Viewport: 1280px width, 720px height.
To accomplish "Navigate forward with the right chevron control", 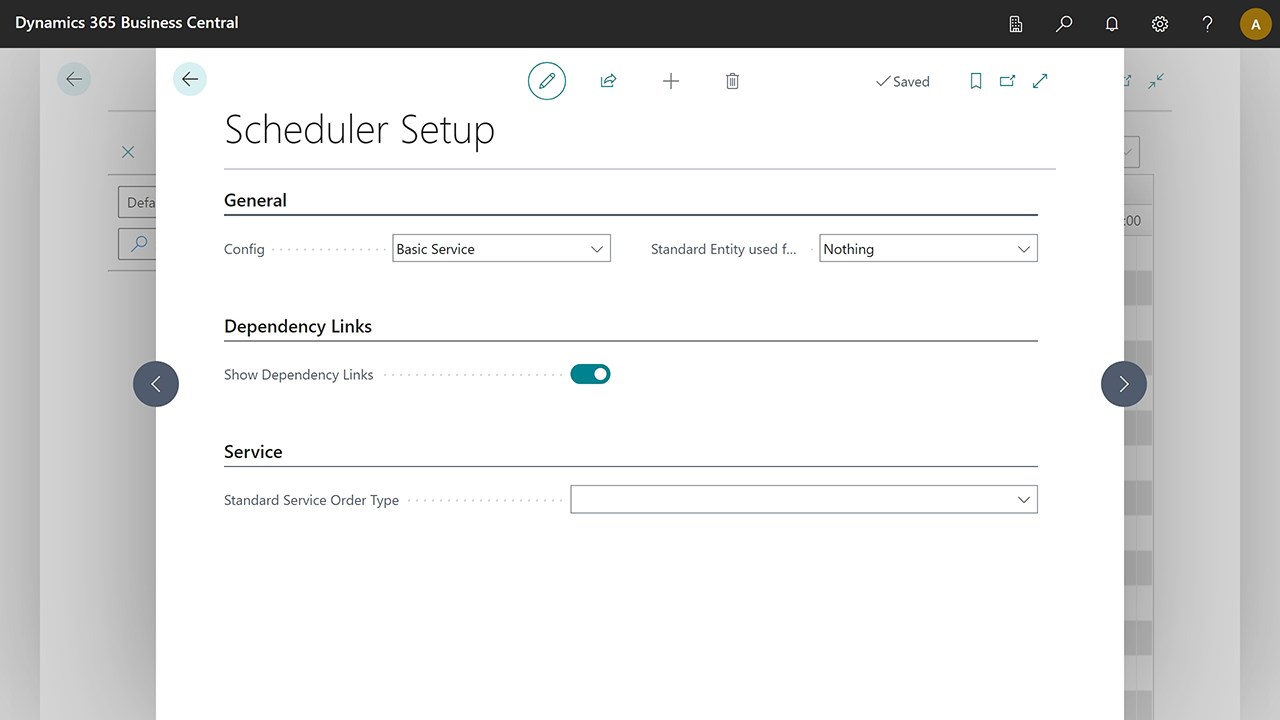I will (x=1123, y=383).
